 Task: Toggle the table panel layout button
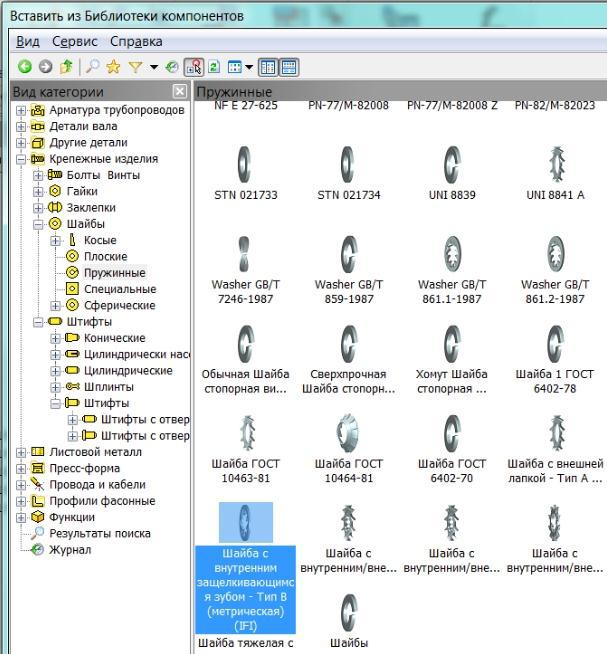point(289,67)
